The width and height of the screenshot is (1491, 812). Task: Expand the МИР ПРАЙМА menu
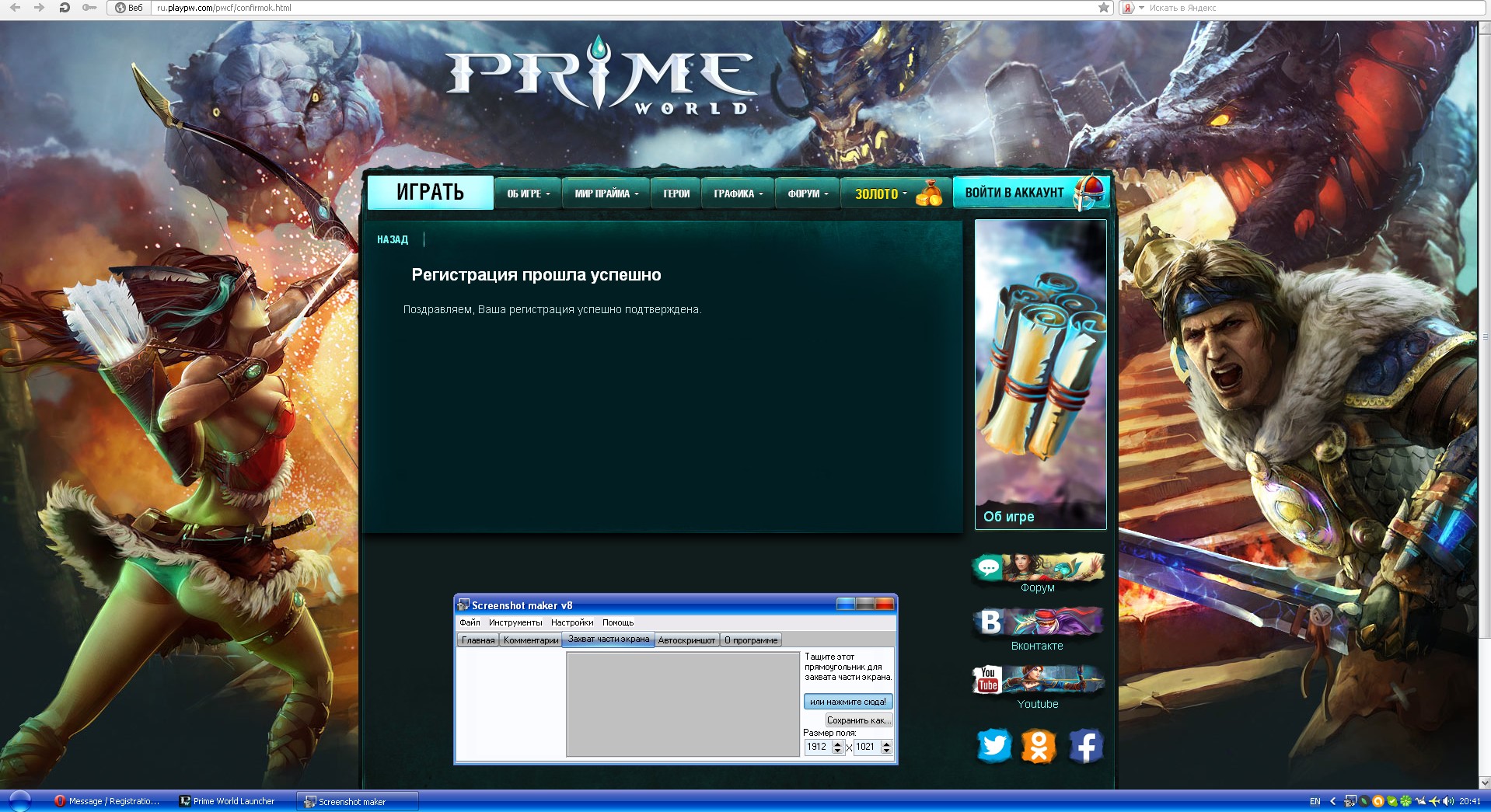(x=606, y=193)
